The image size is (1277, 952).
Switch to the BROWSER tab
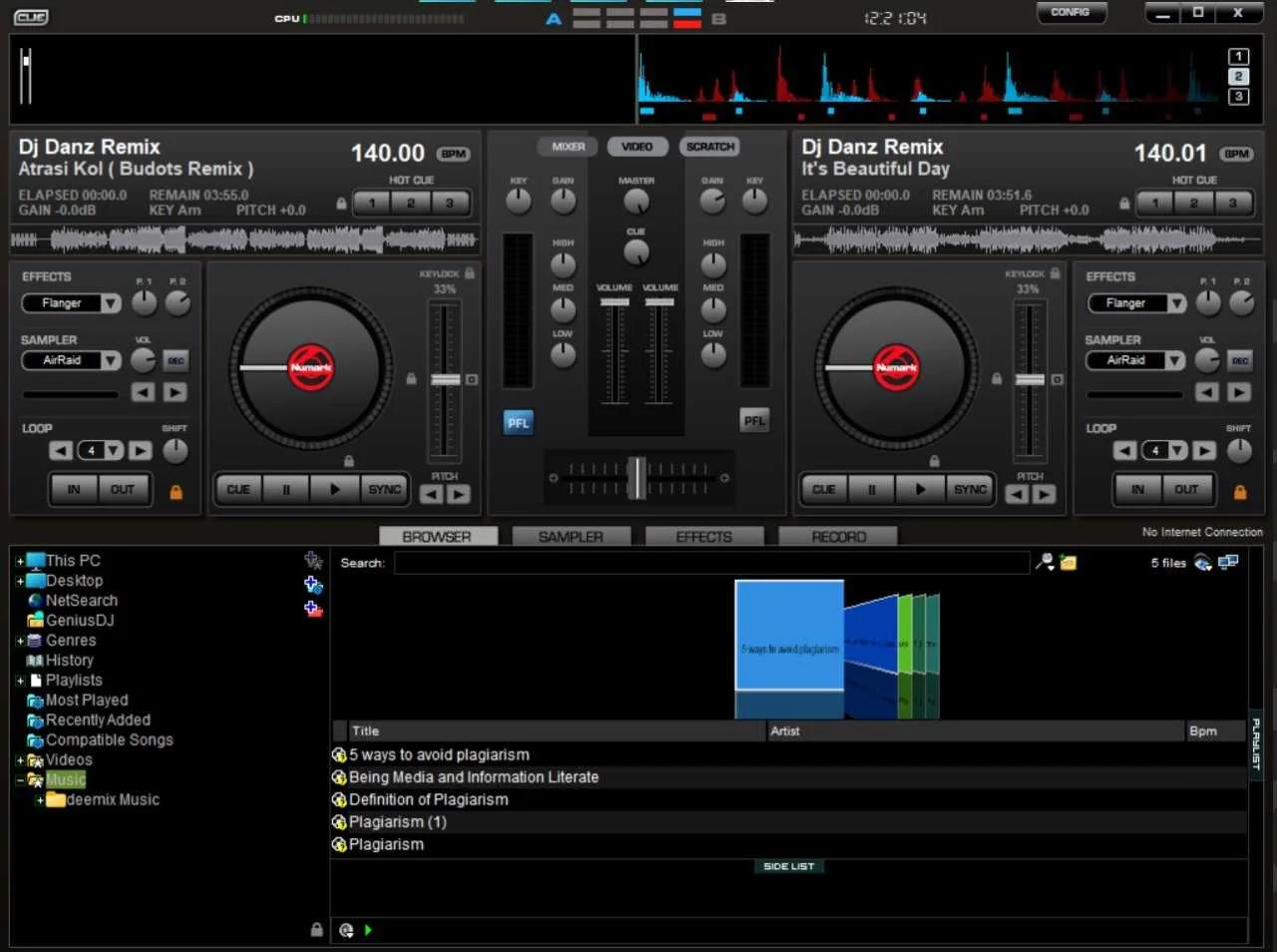point(437,537)
